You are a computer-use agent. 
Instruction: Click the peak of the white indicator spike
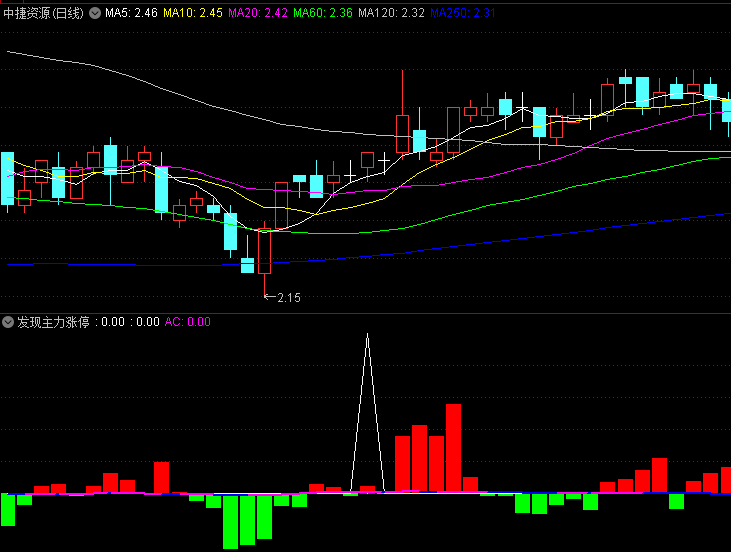tap(367, 335)
